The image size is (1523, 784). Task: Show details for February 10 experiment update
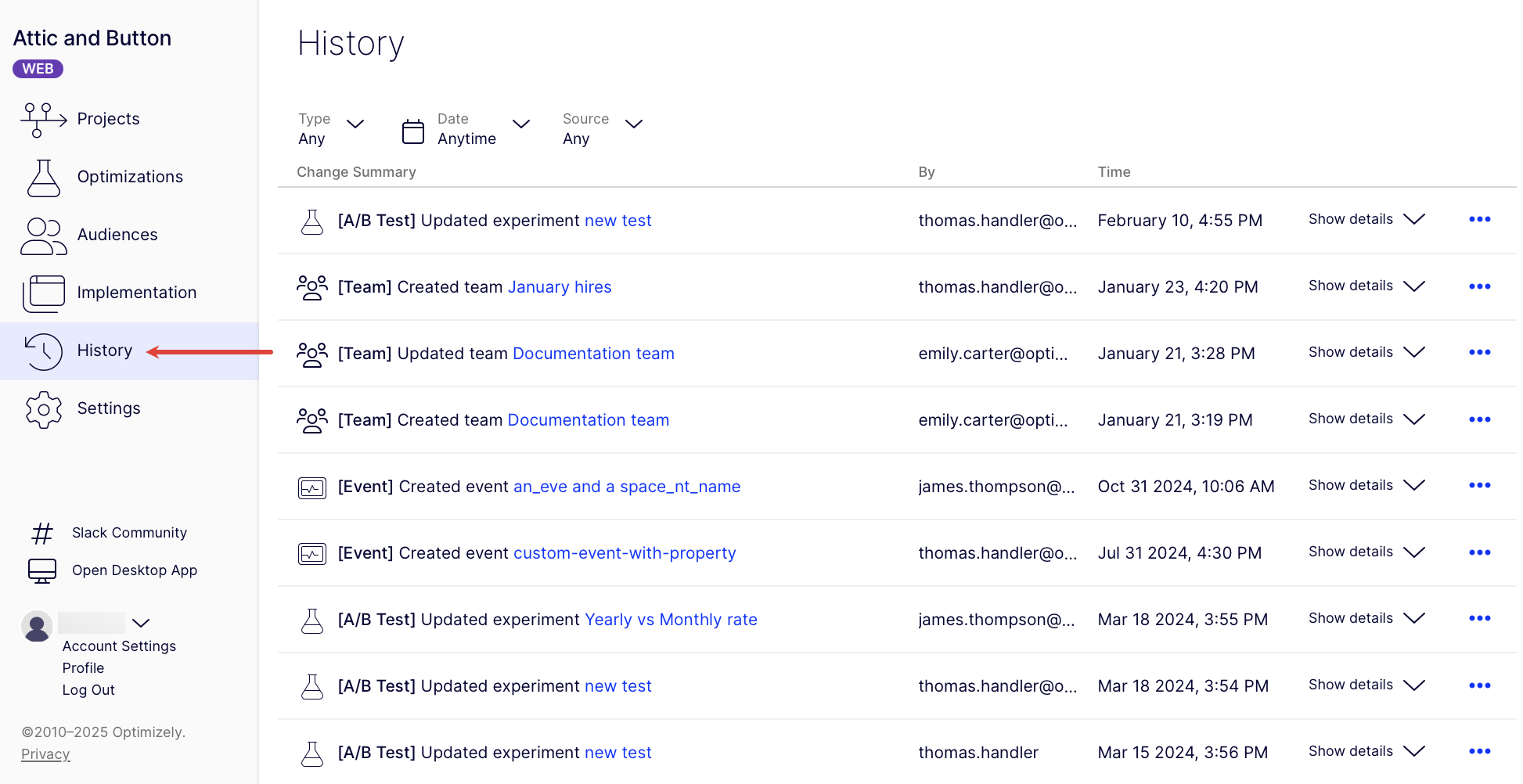pos(1366,220)
